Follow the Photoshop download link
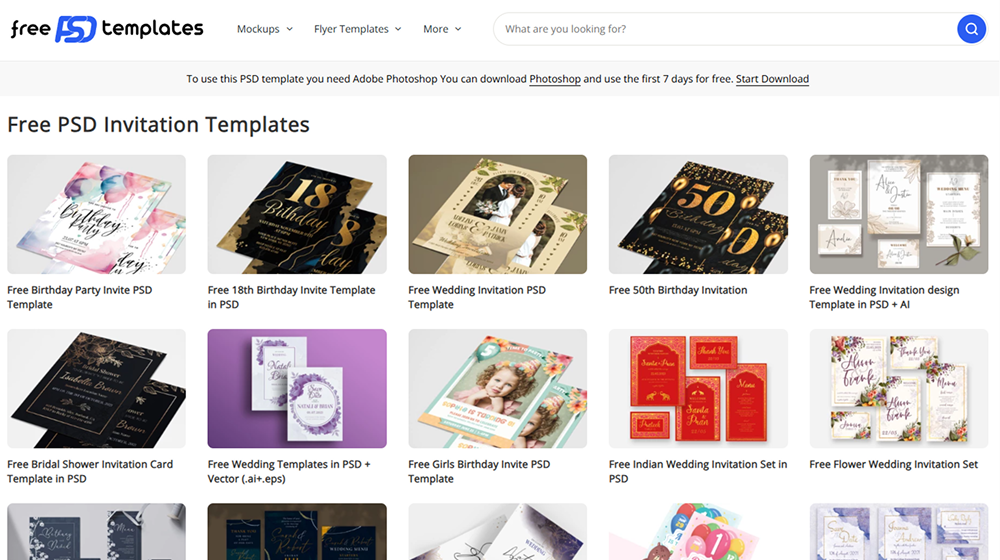 555,79
